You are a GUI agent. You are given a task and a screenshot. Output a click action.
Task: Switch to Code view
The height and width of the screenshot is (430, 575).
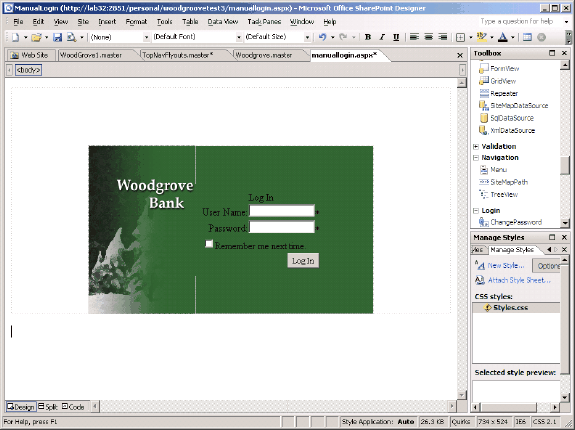pyautogui.click(x=73, y=407)
